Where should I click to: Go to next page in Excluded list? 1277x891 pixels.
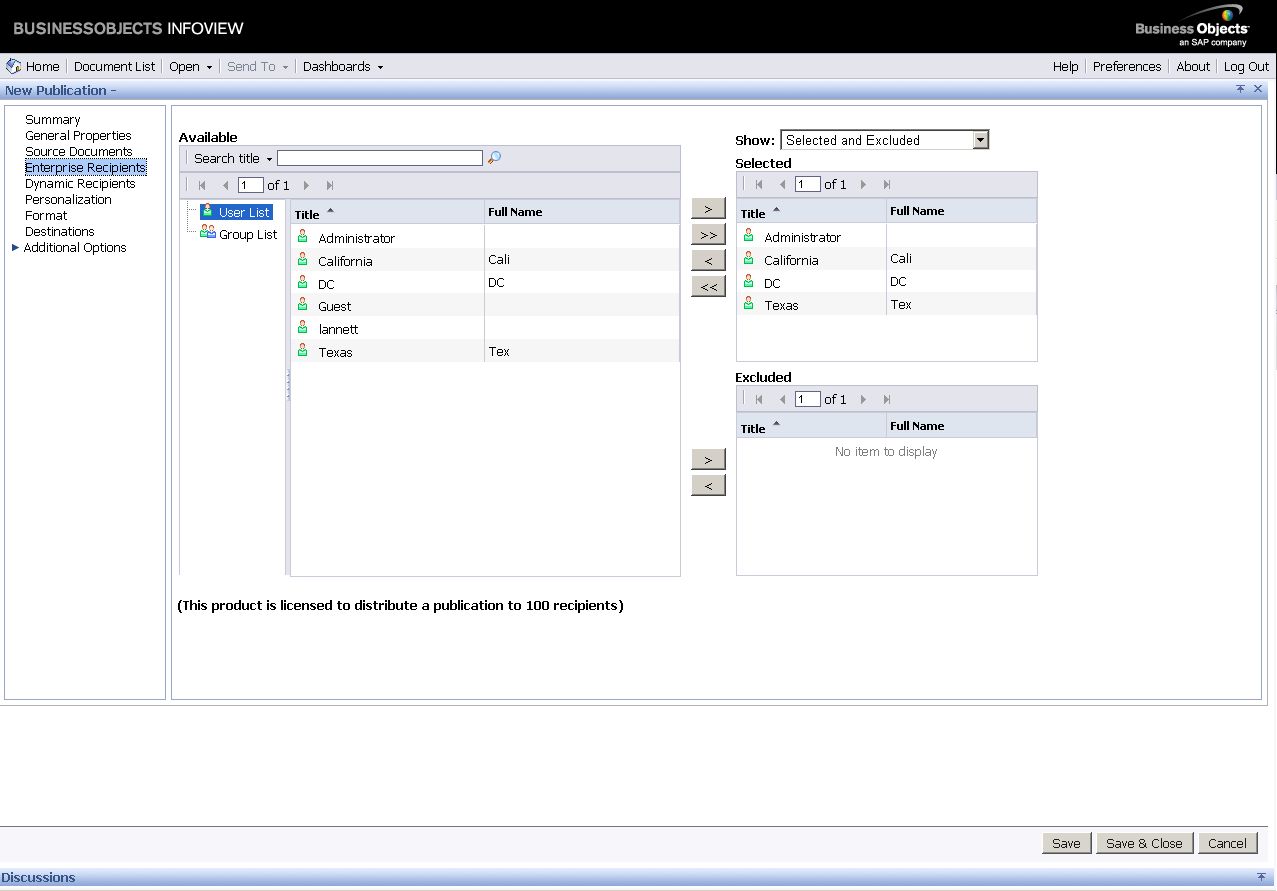click(x=863, y=399)
